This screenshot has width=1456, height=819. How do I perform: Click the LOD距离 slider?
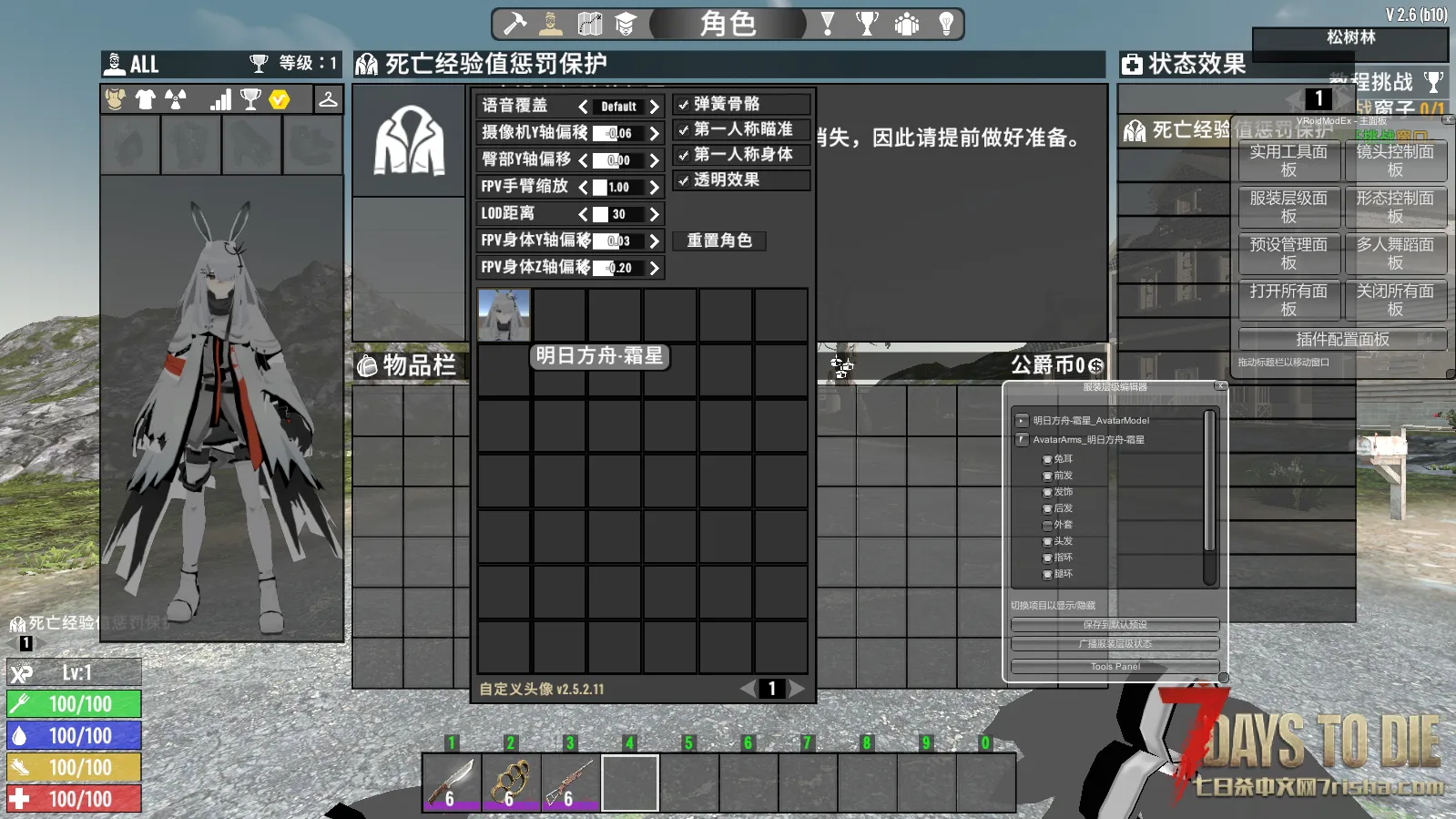[618, 214]
